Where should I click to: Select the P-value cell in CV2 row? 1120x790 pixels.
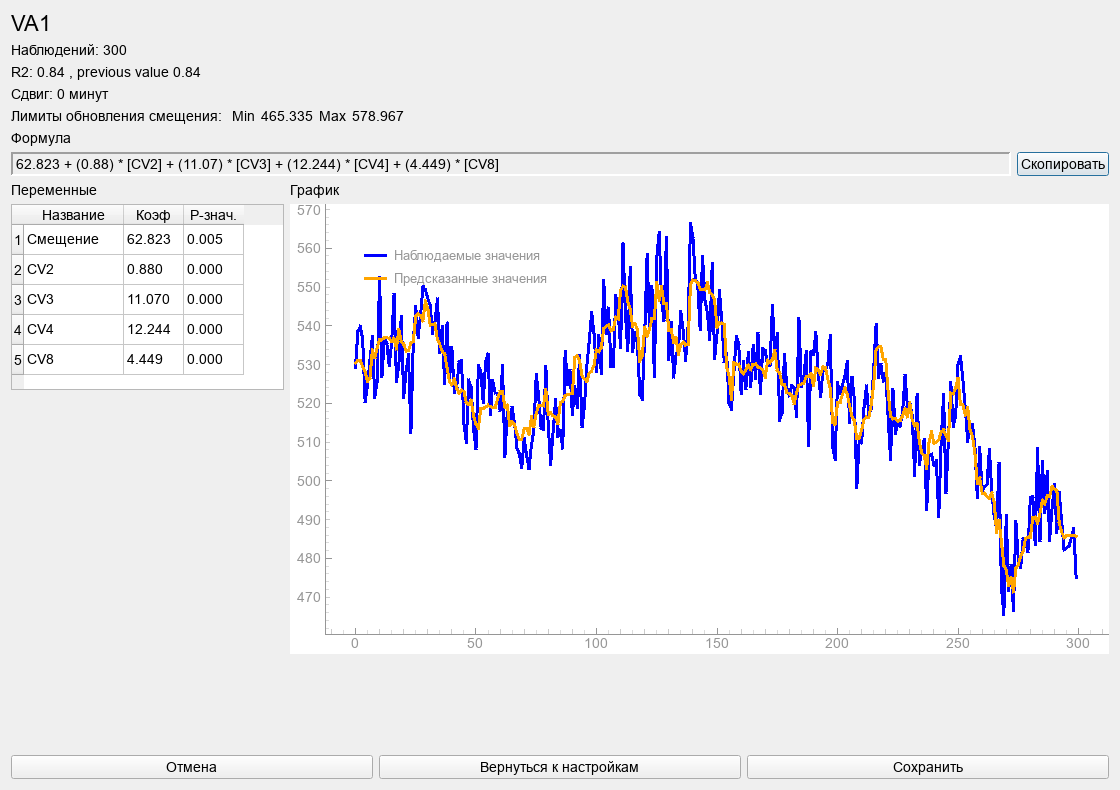(214, 269)
